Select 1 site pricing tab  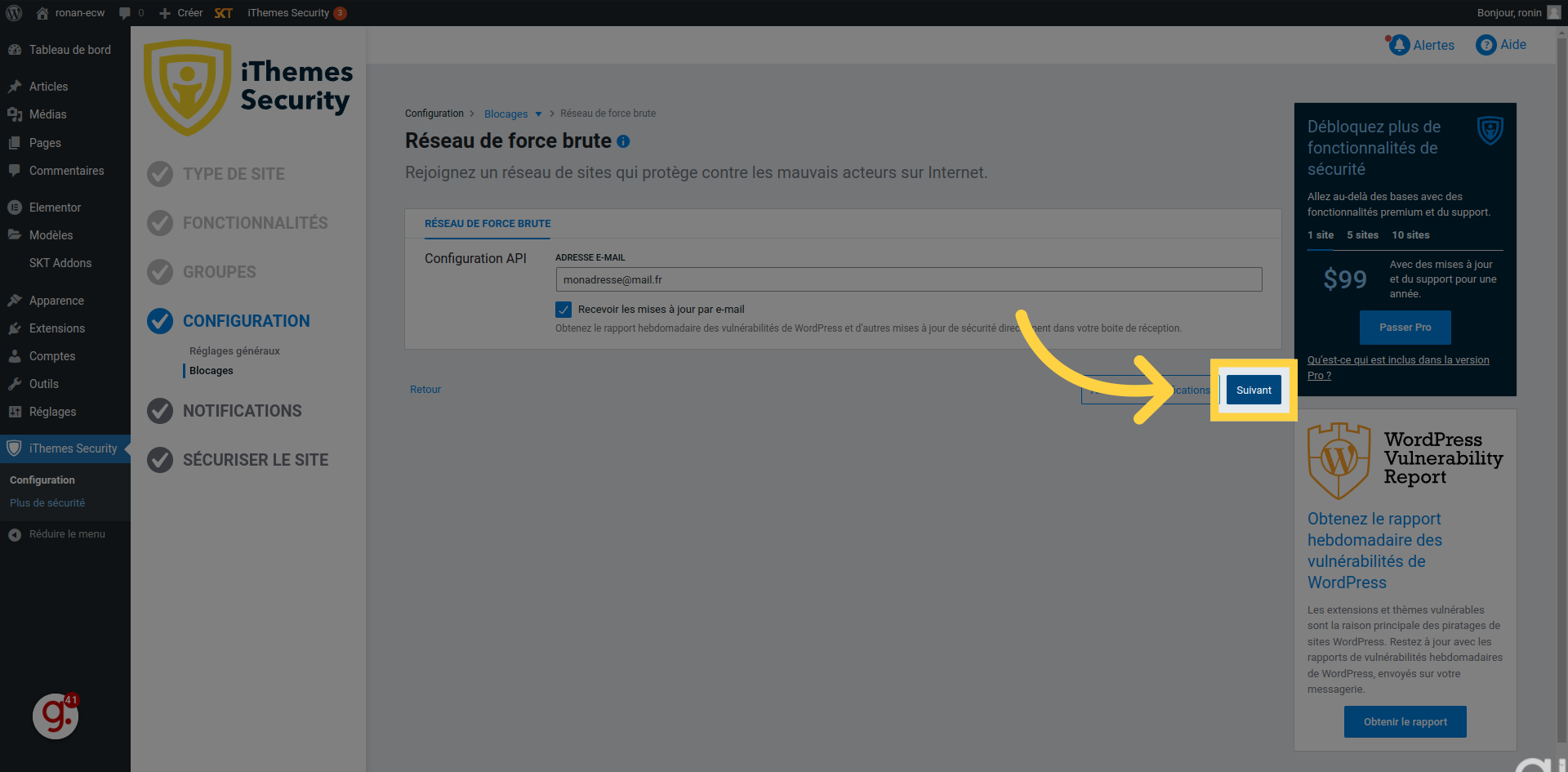pyautogui.click(x=1321, y=235)
